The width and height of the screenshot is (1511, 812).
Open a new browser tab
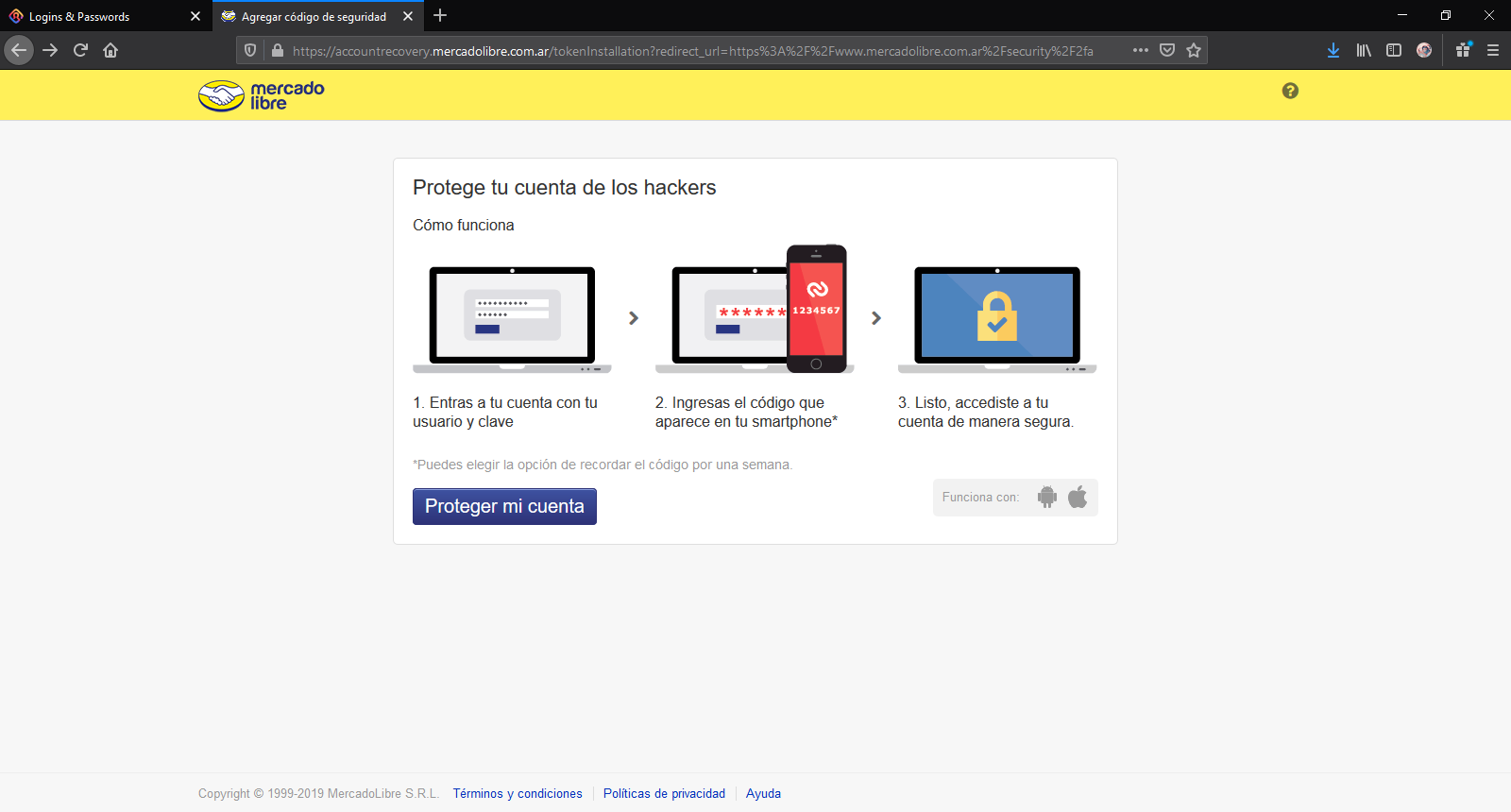point(440,15)
